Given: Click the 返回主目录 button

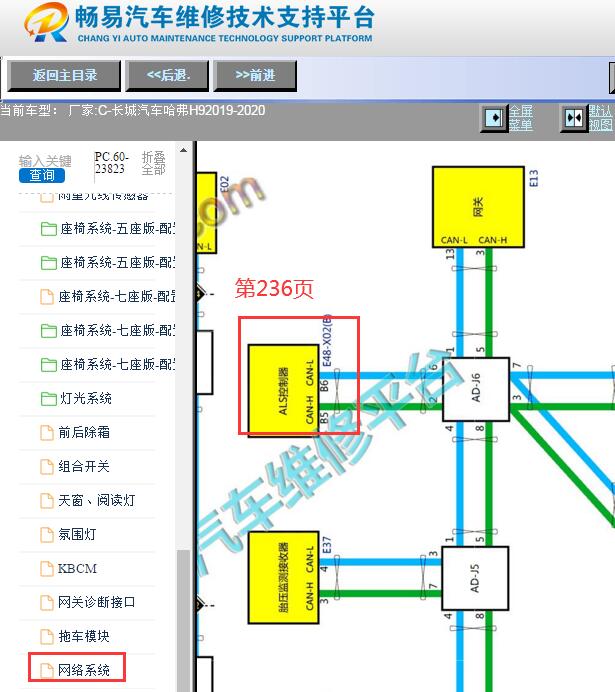Looking at the screenshot, I should 64,75.
